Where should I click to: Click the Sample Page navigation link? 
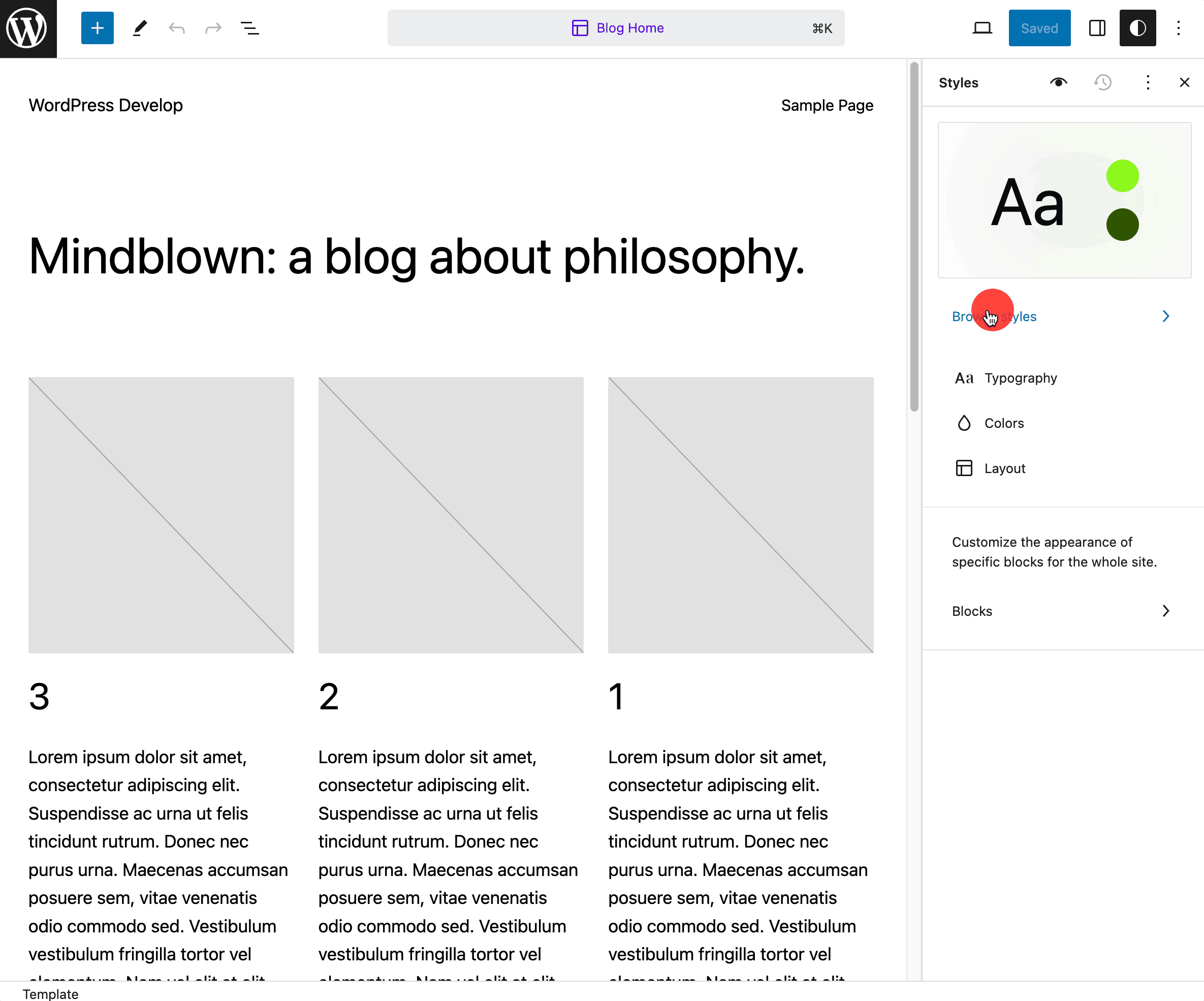pyautogui.click(x=827, y=106)
